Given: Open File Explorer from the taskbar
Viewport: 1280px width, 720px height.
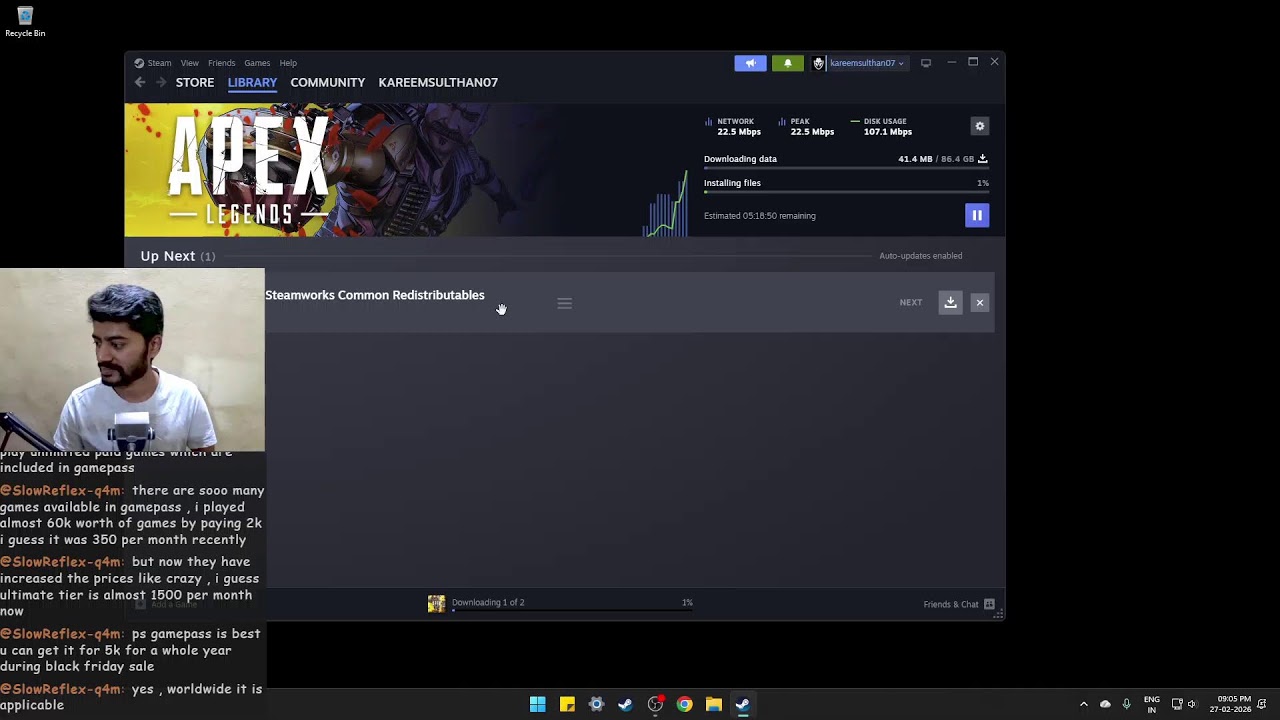Looking at the screenshot, I should point(713,704).
